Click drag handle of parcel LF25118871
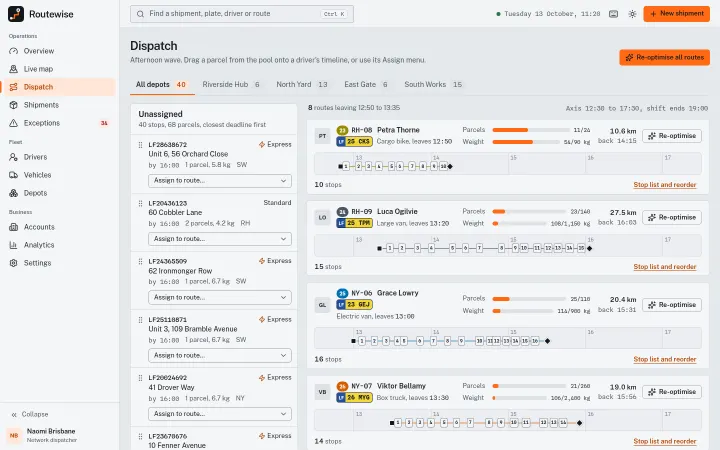 pos(141,320)
